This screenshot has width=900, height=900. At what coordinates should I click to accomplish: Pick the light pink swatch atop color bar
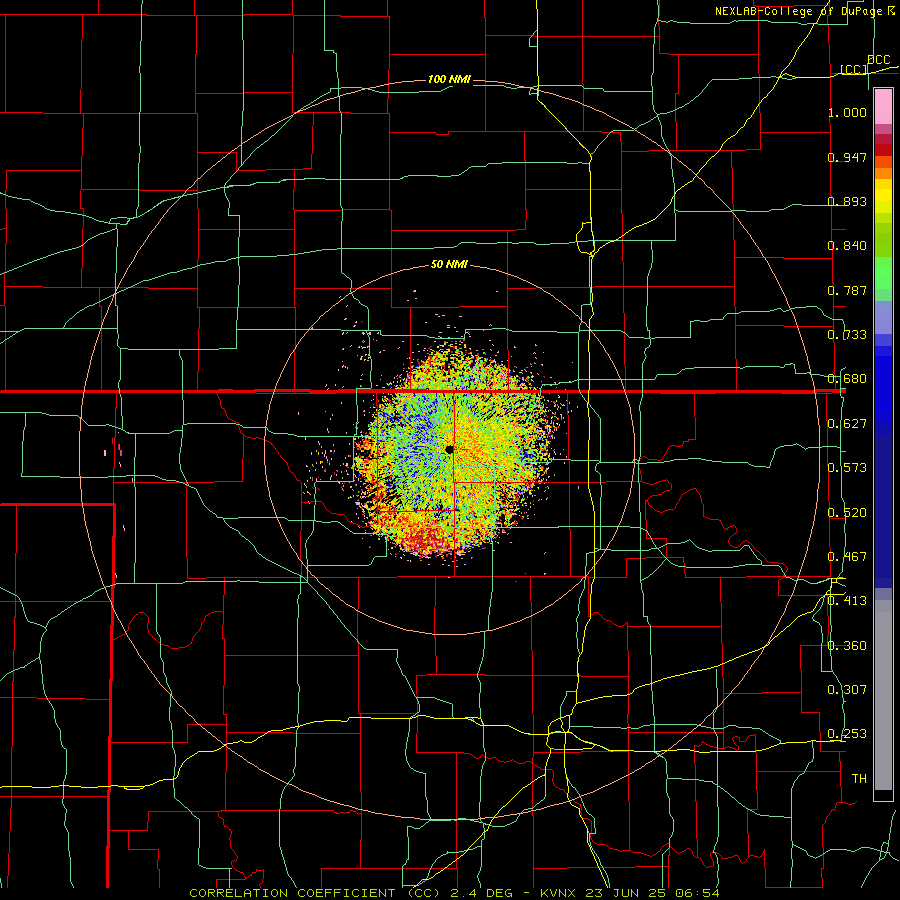point(883,107)
